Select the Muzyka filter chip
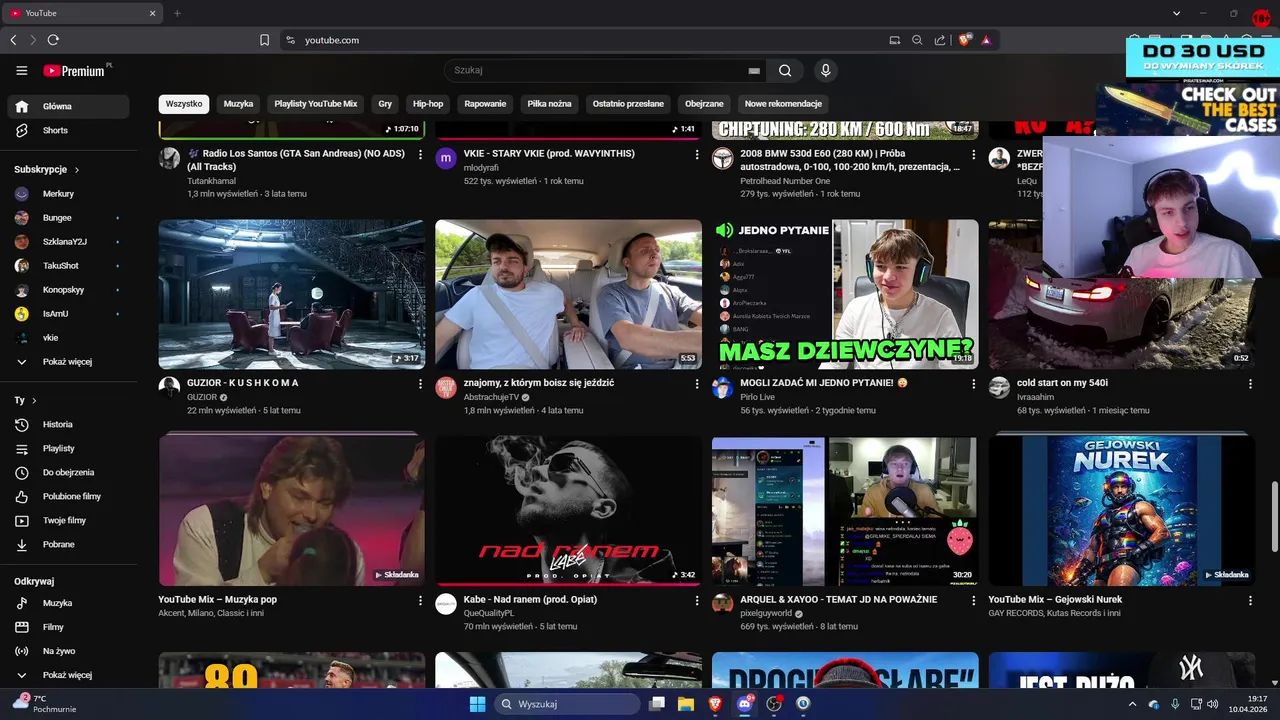Screen dimensions: 1280x720 pyautogui.click(x=238, y=104)
